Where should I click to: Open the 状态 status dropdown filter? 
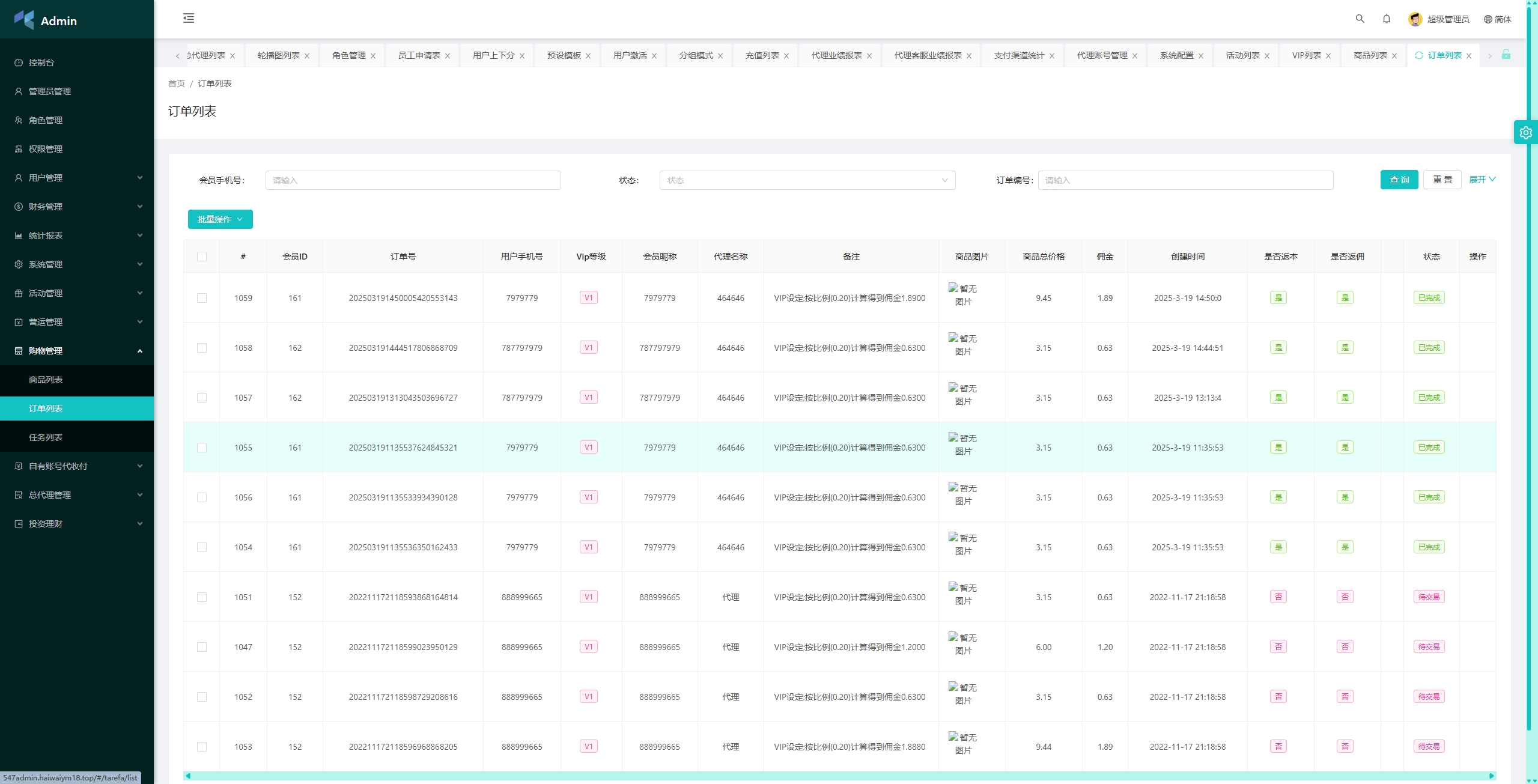807,180
